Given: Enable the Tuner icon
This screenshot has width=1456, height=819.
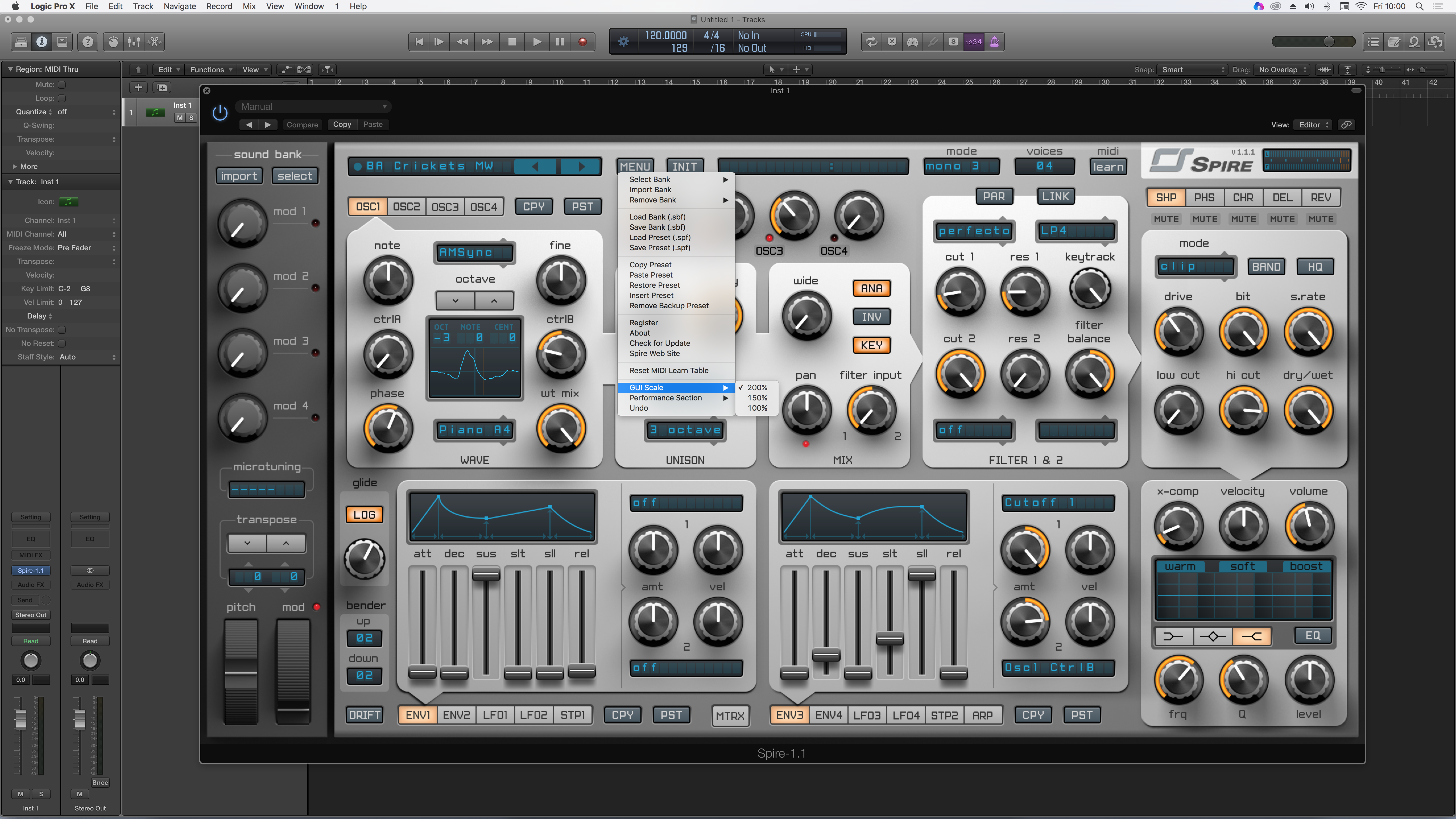Looking at the screenshot, I should [x=933, y=42].
